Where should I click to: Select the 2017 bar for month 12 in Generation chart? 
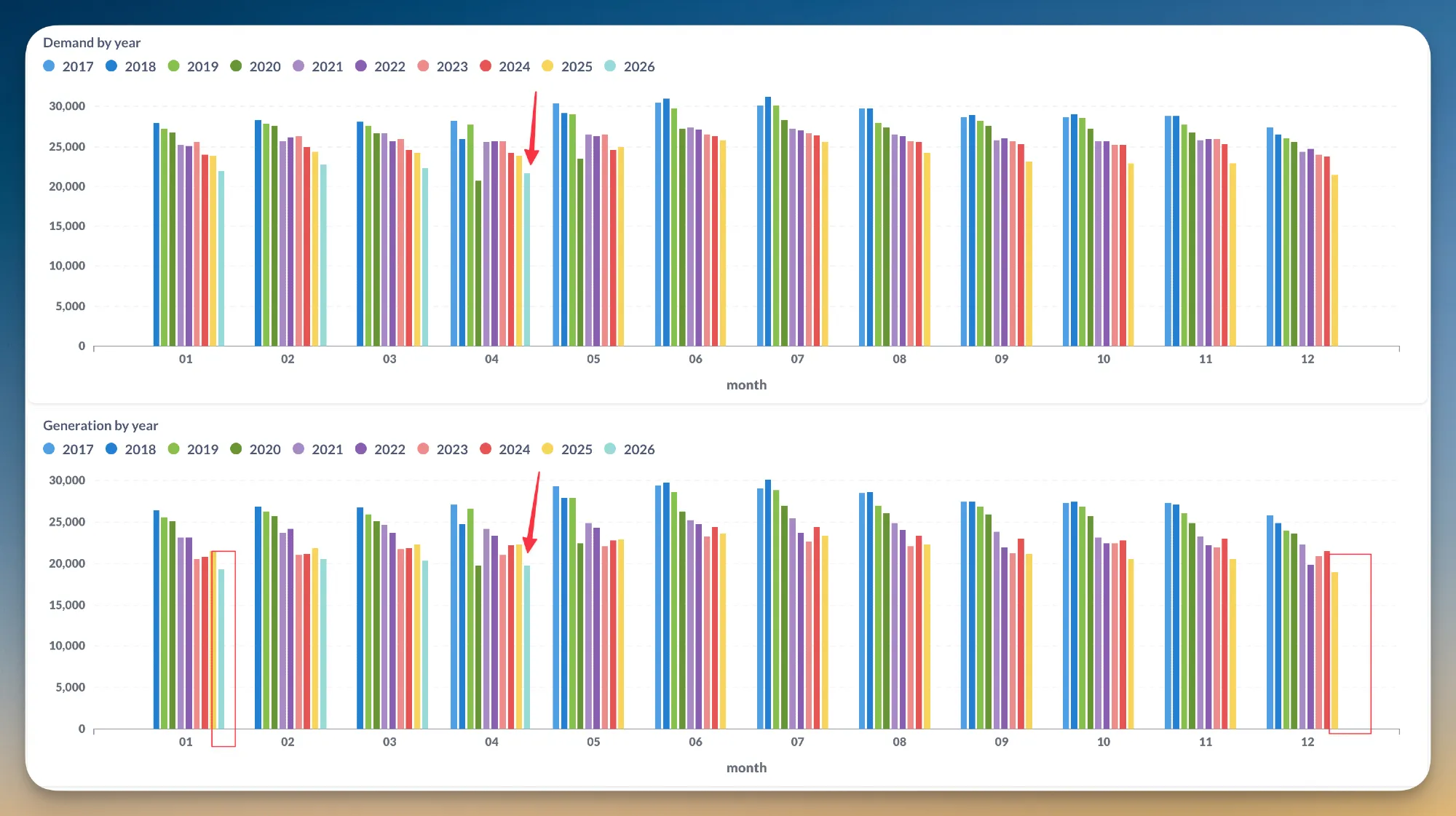pyautogui.click(x=1270, y=622)
